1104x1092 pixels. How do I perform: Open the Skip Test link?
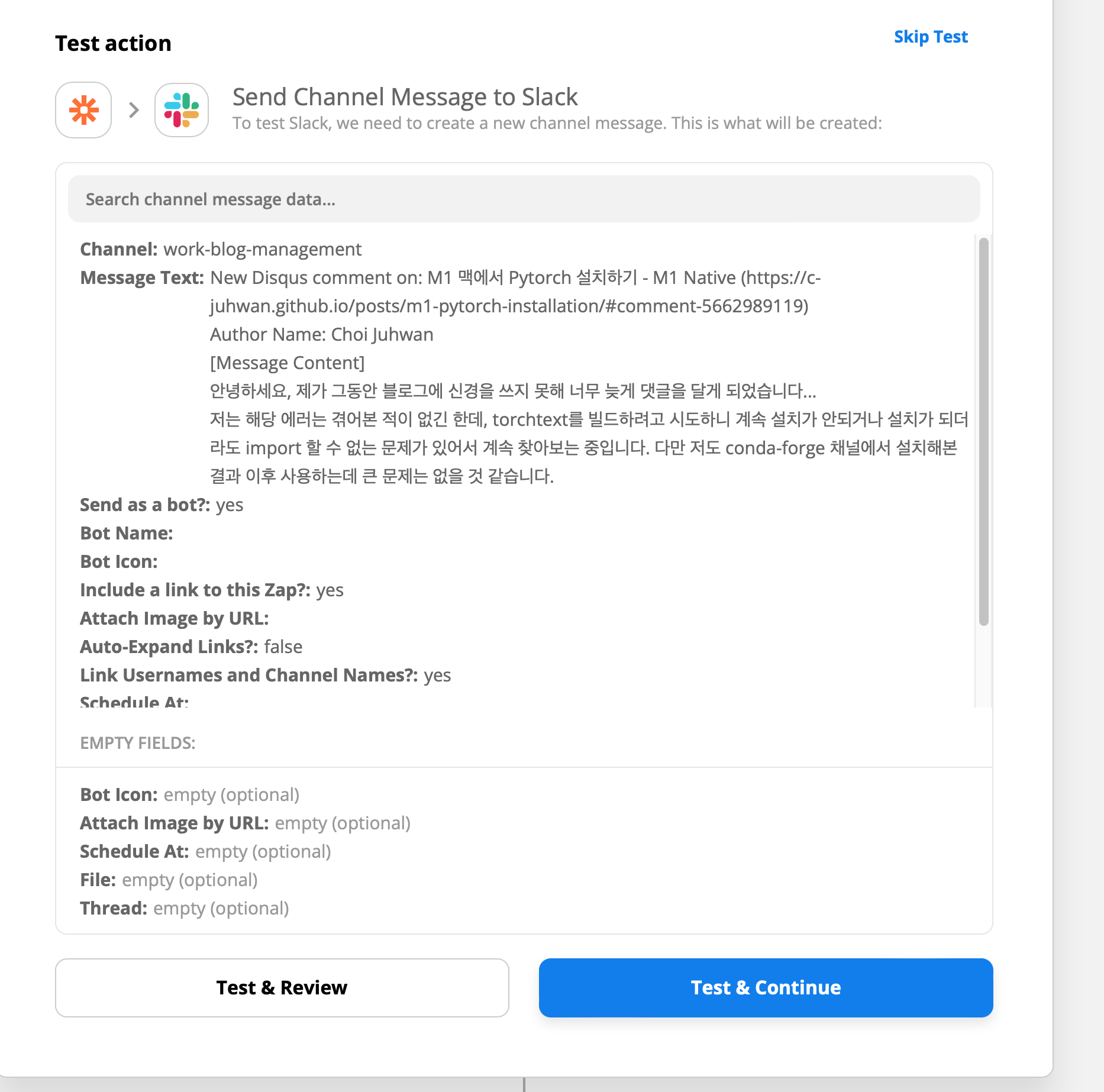930,37
